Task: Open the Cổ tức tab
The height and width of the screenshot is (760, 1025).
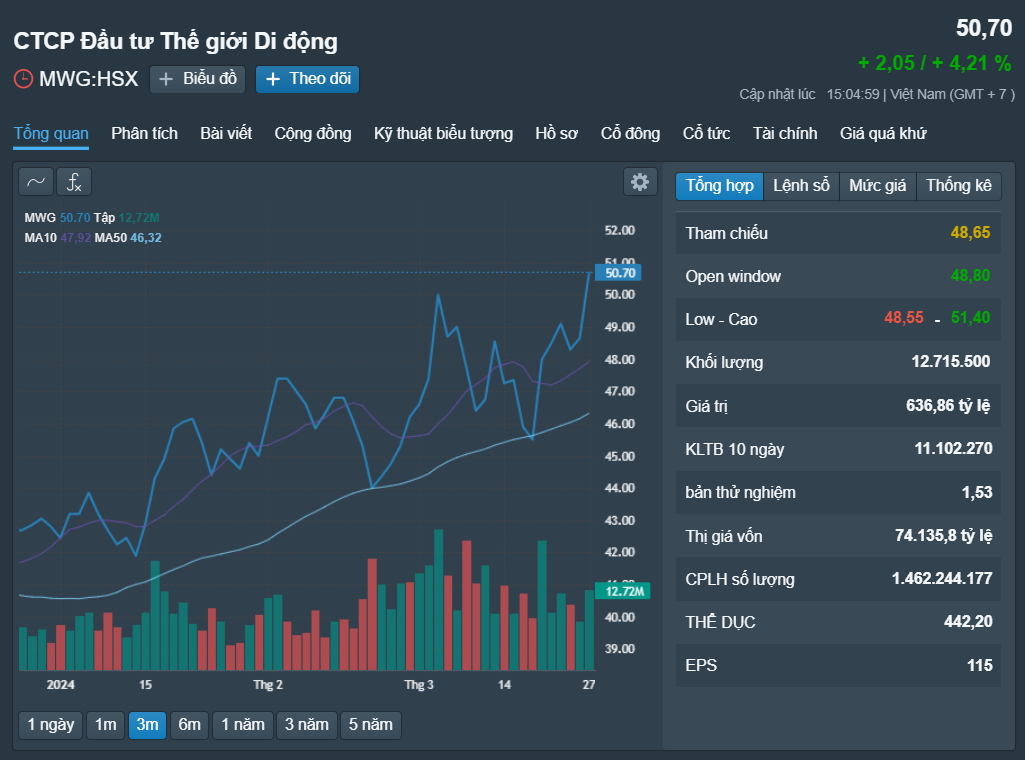Action: (x=707, y=133)
